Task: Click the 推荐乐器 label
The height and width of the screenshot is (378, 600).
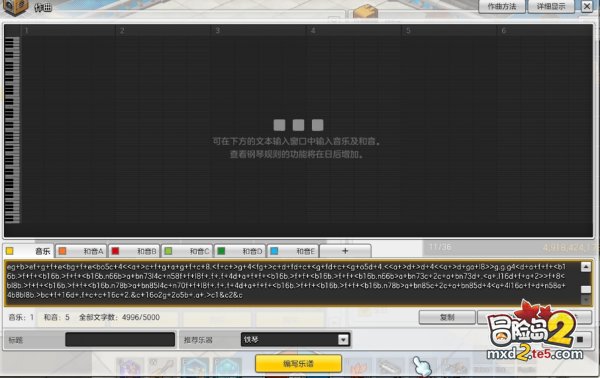Action: [198, 340]
